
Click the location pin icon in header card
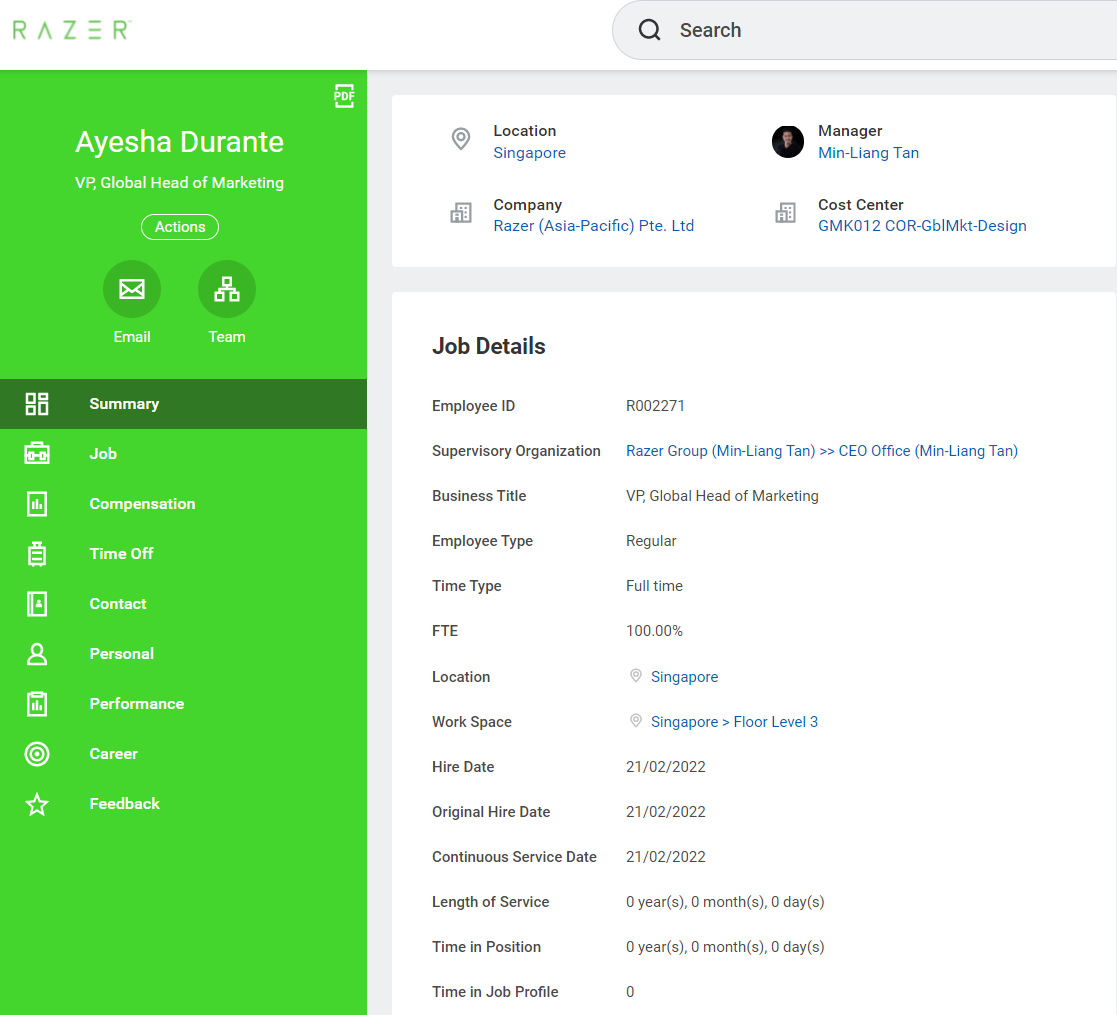(x=461, y=138)
